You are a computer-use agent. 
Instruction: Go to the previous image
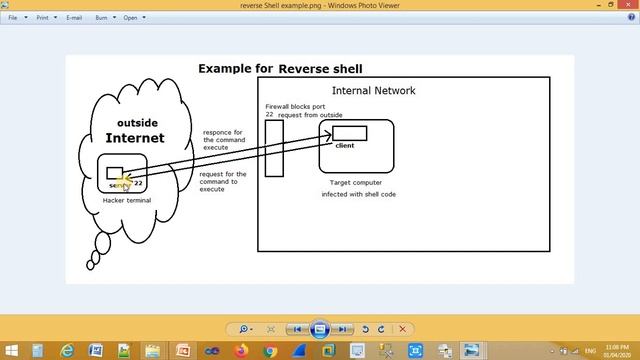298,329
